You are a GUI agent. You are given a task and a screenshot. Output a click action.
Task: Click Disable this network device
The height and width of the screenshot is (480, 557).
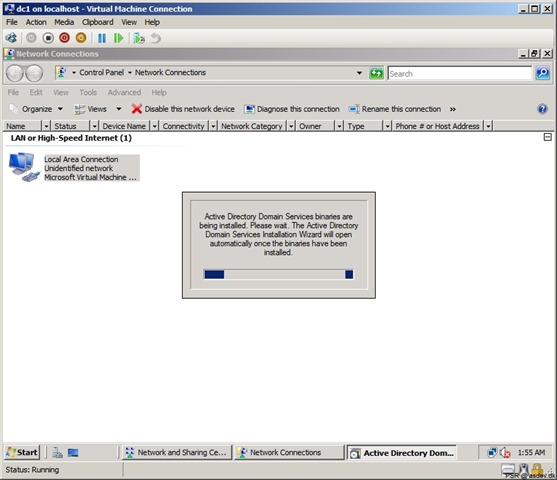click(183, 109)
